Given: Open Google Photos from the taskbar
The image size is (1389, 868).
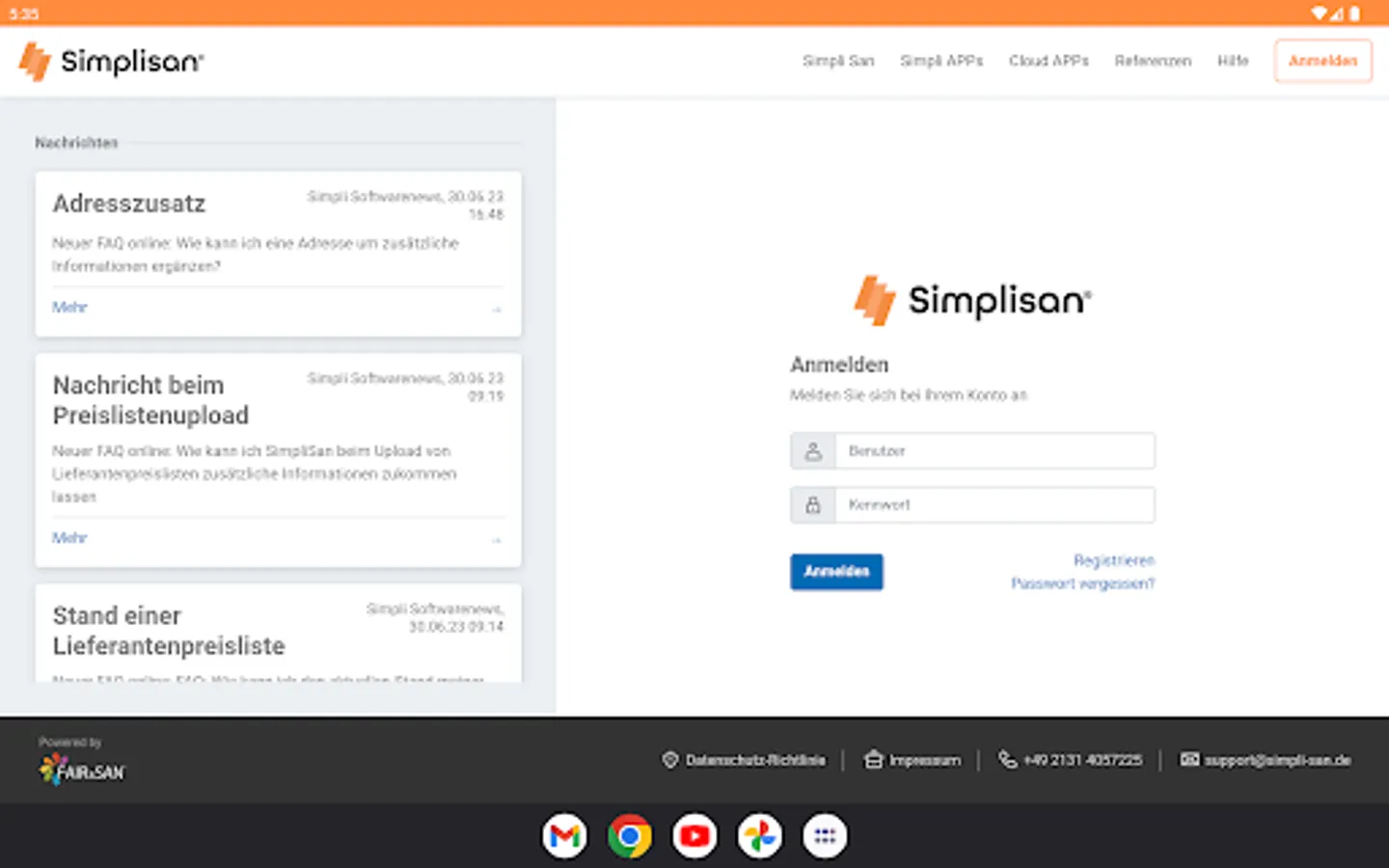Looking at the screenshot, I should click(760, 836).
